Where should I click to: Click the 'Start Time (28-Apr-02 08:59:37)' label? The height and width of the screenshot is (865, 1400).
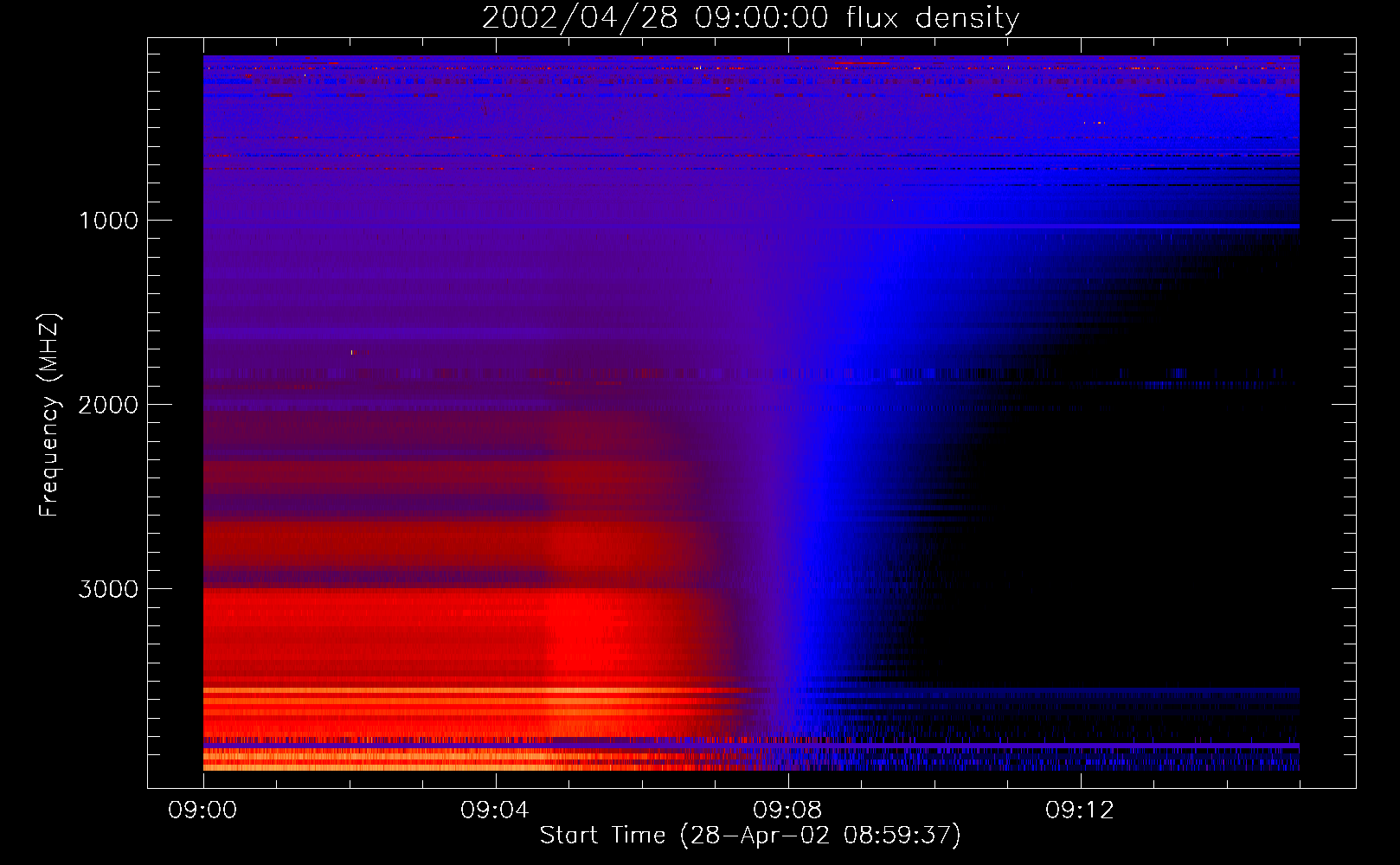coord(750,836)
